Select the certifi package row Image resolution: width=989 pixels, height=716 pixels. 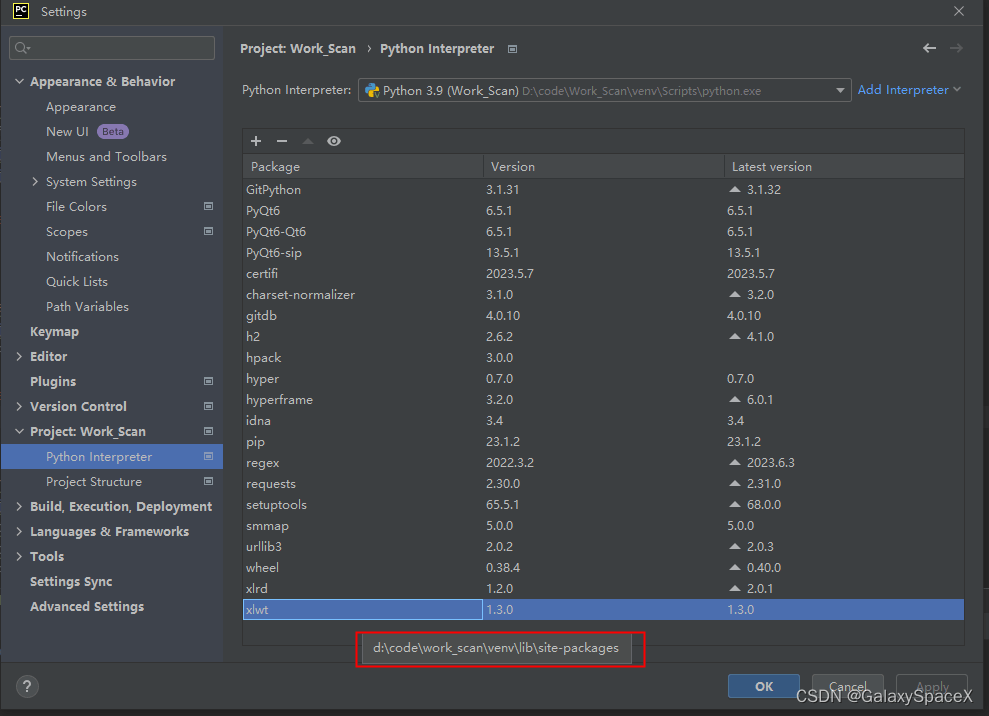pos(604,274)
